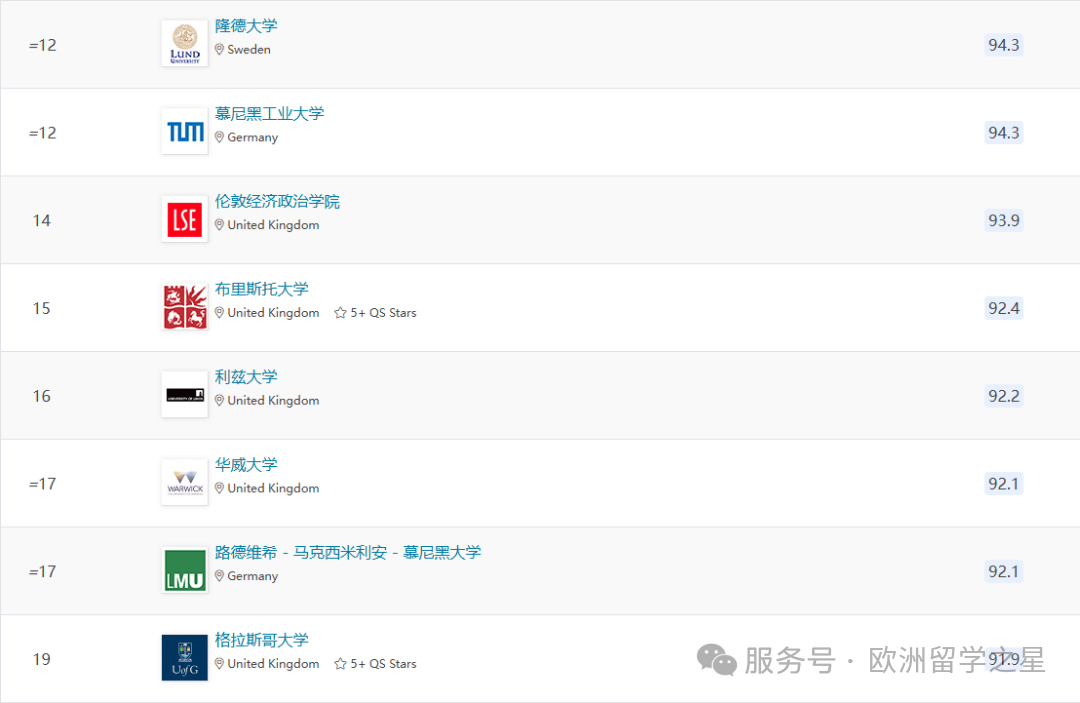Image resolution: width=1080 pixels, height=703 pixels.
Task: Open the 隆德大学 link
Action: tap(246, 26)
